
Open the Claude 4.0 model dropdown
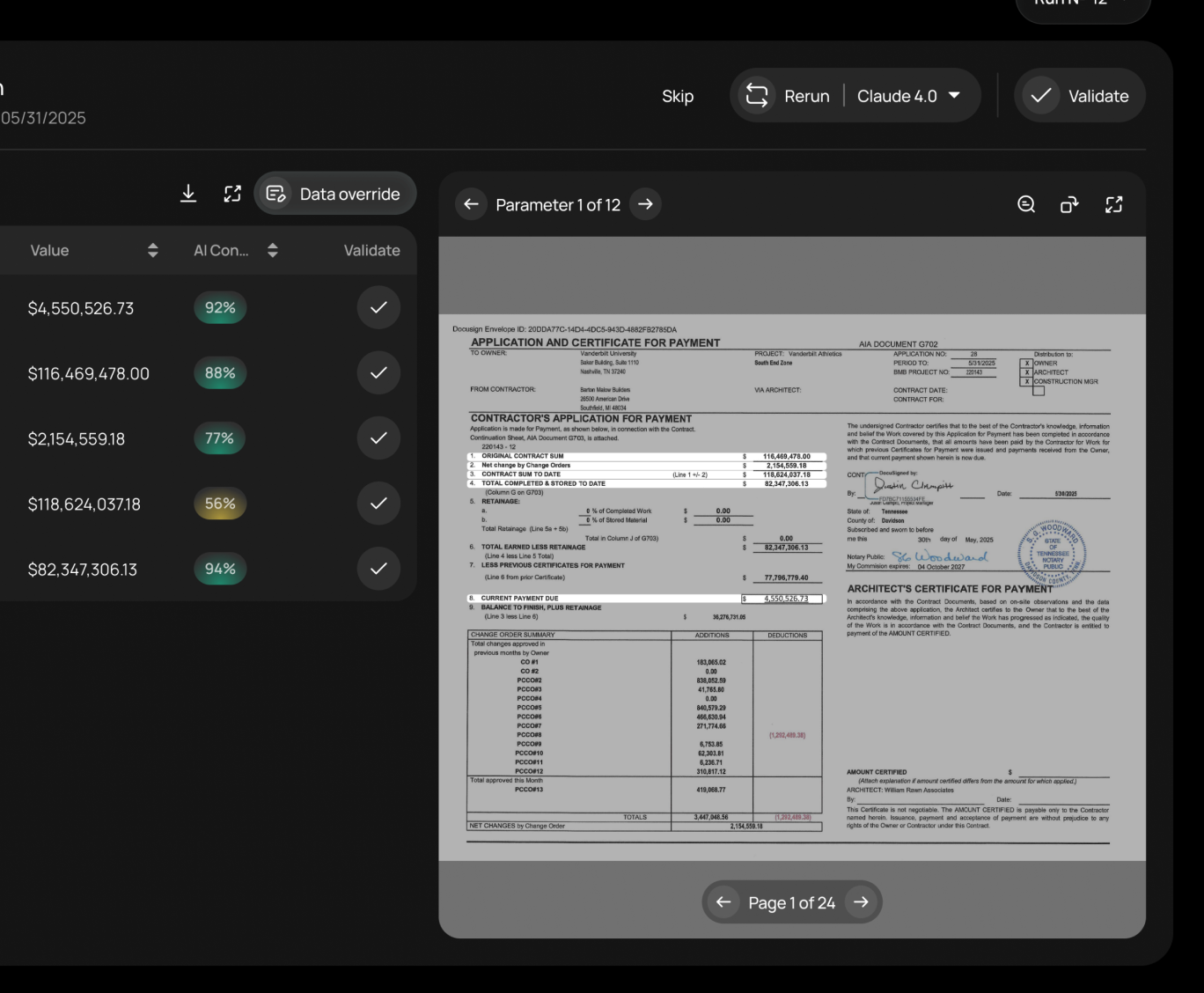coord(910,96)
